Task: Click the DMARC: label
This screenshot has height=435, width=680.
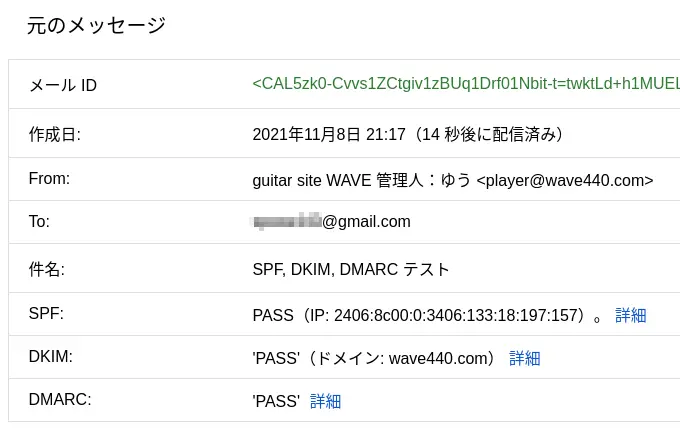Action: point(60,399)
